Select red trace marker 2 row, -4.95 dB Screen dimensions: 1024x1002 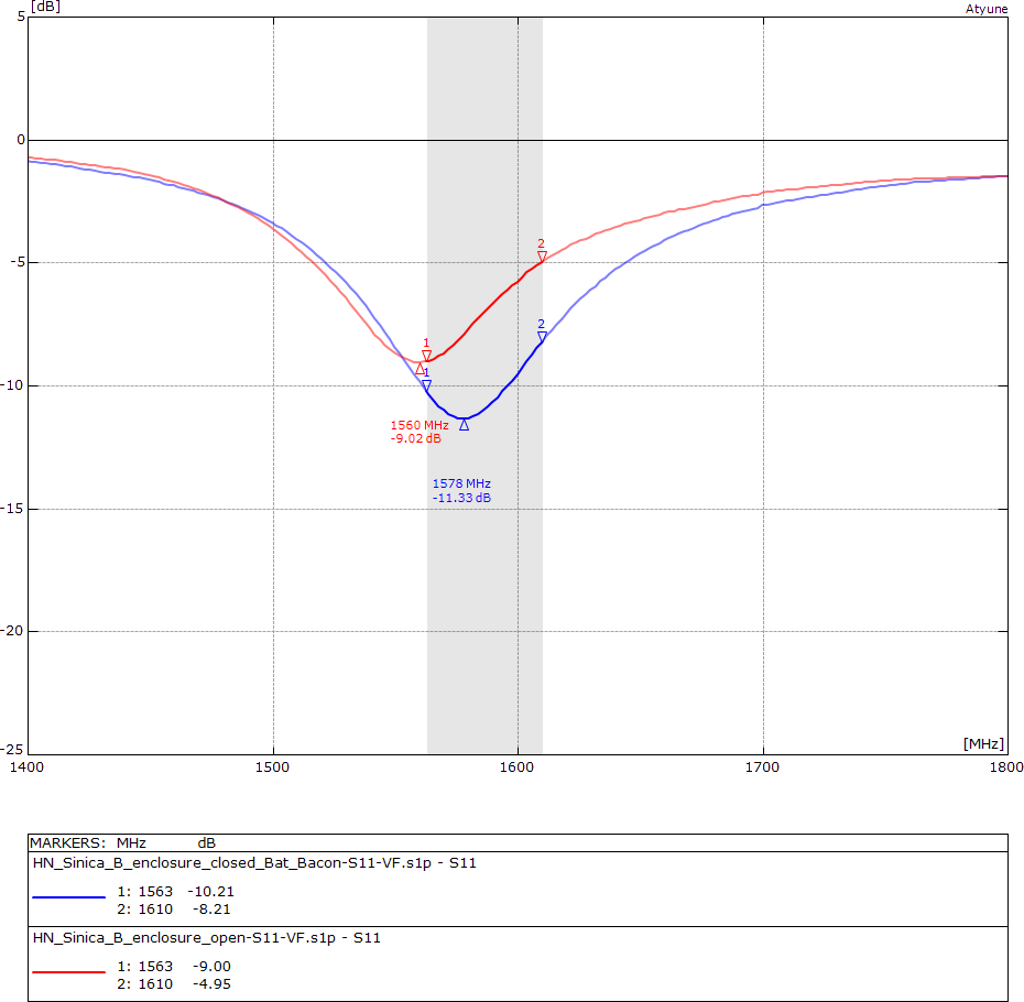pyautogui.click(x=175, y=983)
